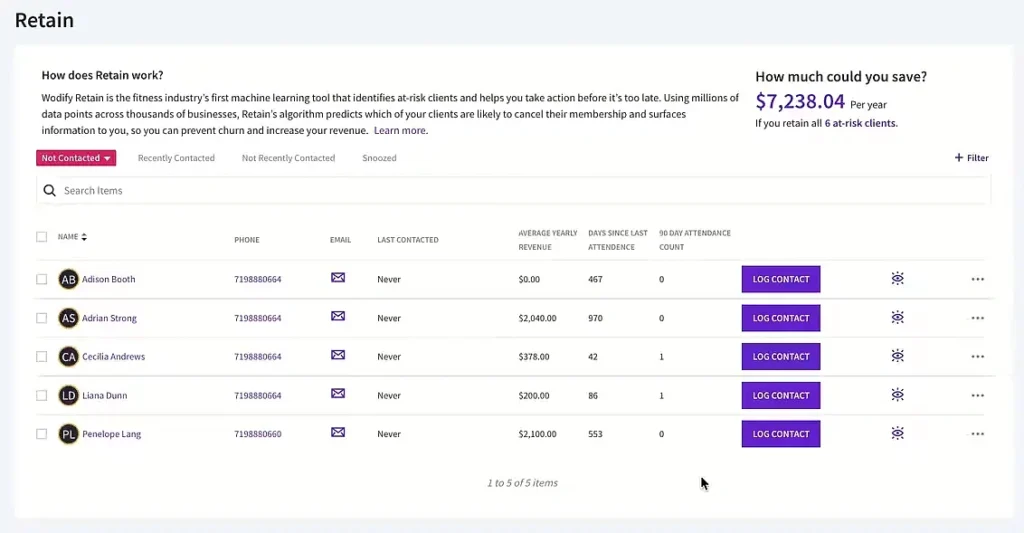Viewport: 1024px width, 533px height.
Task: Click the Days Since Last Attendence header
Action: point(618,240)
